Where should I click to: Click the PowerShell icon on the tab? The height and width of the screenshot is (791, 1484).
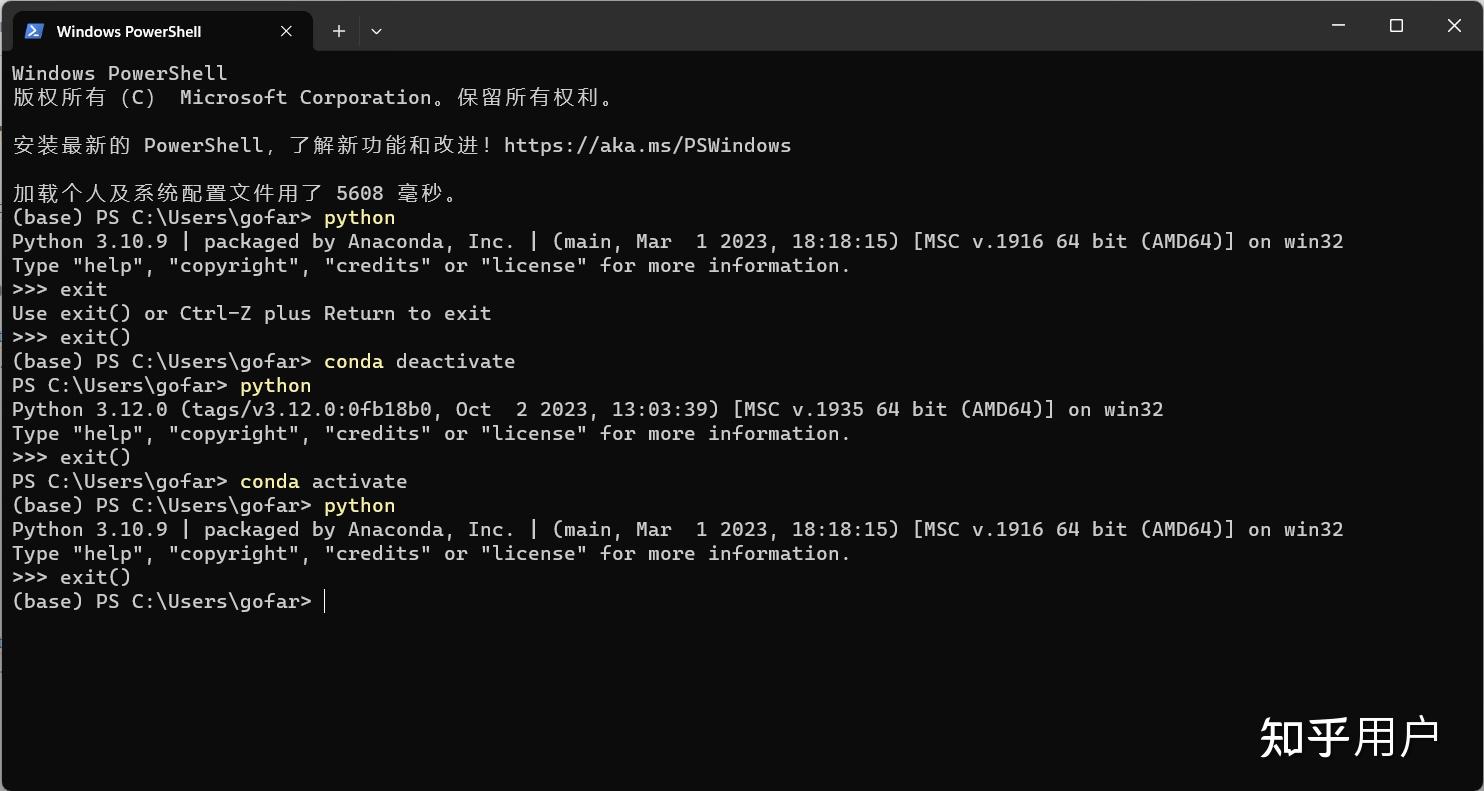(x=34, y=31)
